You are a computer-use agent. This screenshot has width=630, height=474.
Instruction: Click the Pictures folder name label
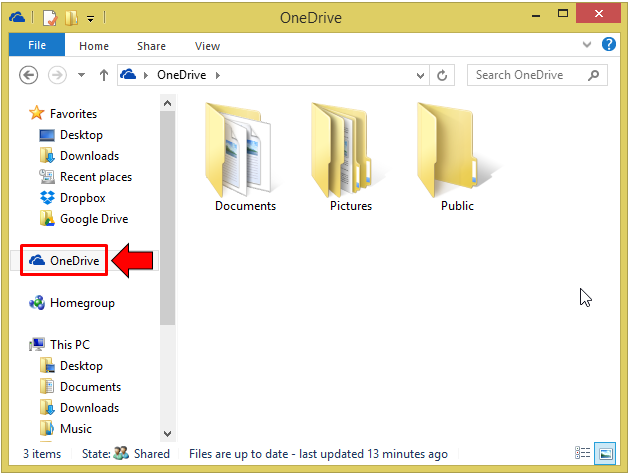(351, 206)
